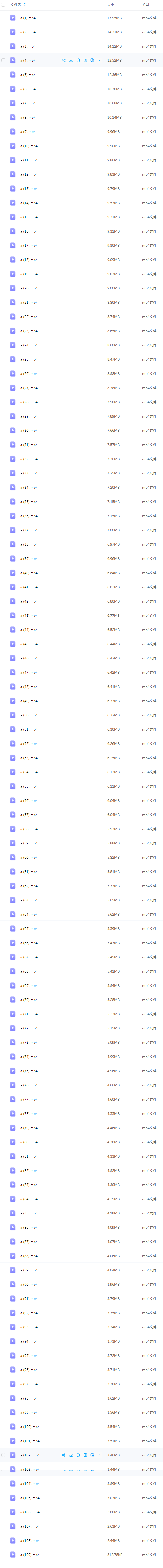Open the file a (108).mp4

pos(30,1540)
